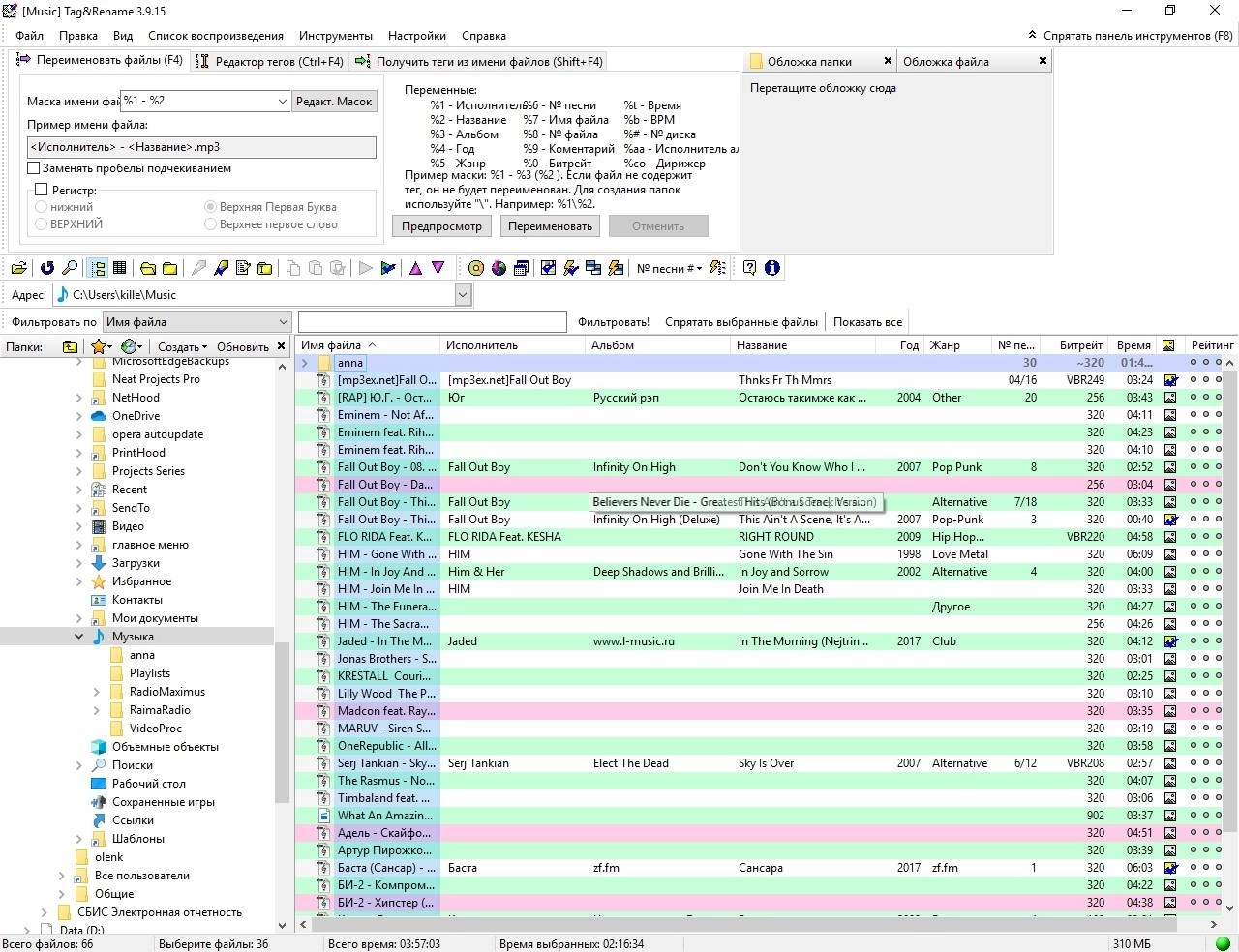1239x952 pixels.
Task: Open the Адрес path dropdown
Action: [x=463, y=295]
